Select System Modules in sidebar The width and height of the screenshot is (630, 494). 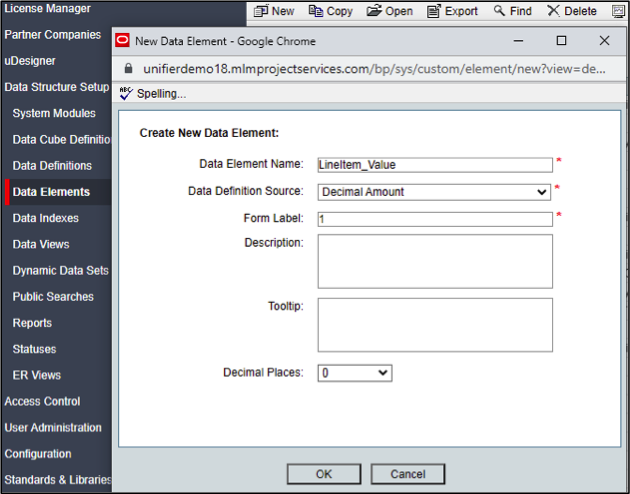point(54,113)
